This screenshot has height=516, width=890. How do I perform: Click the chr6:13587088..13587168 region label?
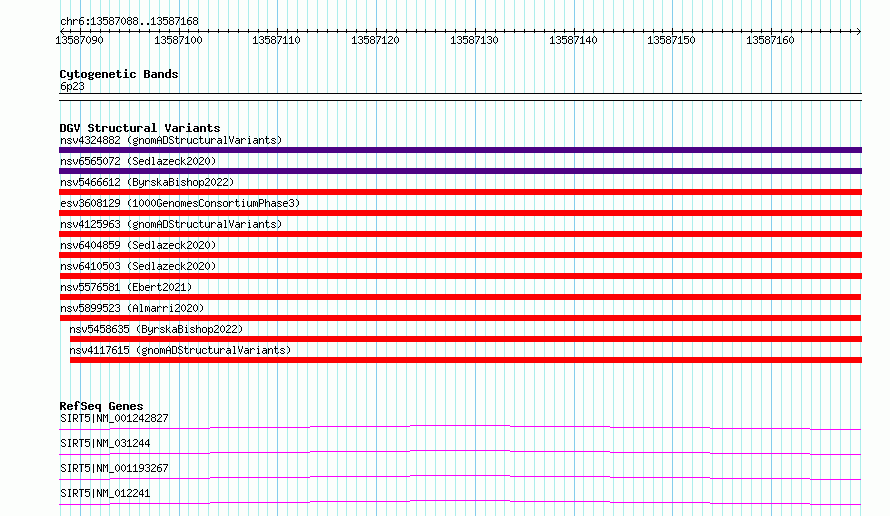[129, 22]
